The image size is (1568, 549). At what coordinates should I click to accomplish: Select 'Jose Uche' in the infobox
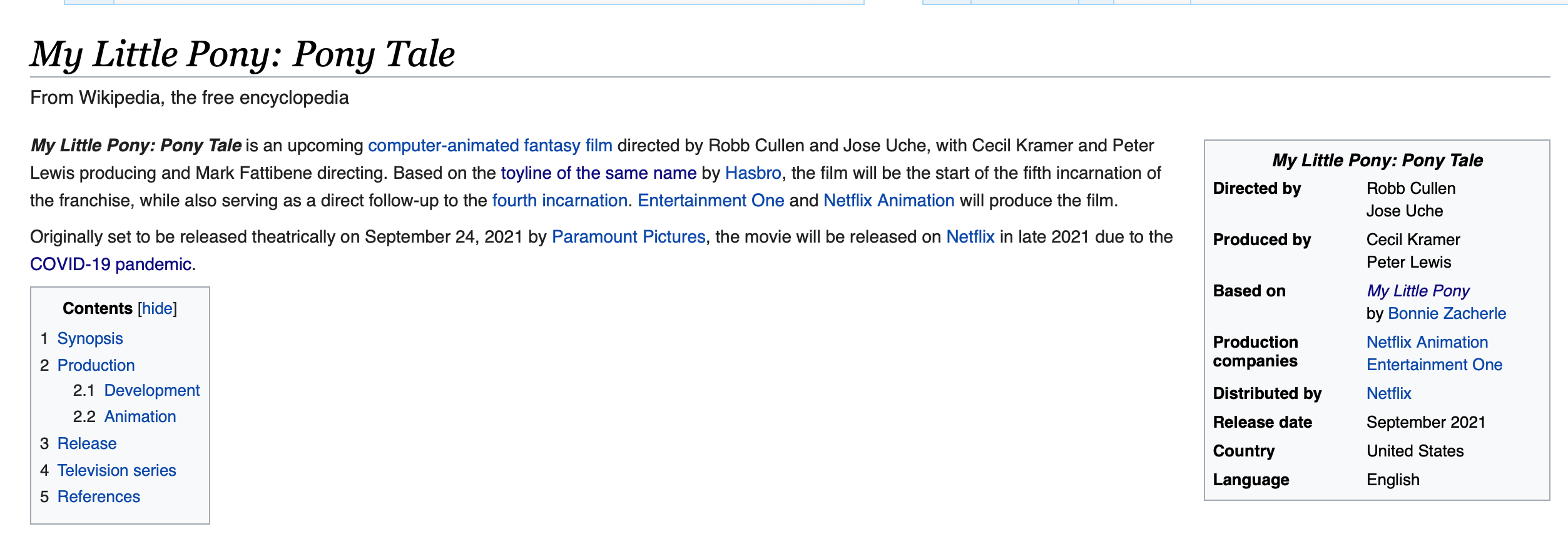1405,211
